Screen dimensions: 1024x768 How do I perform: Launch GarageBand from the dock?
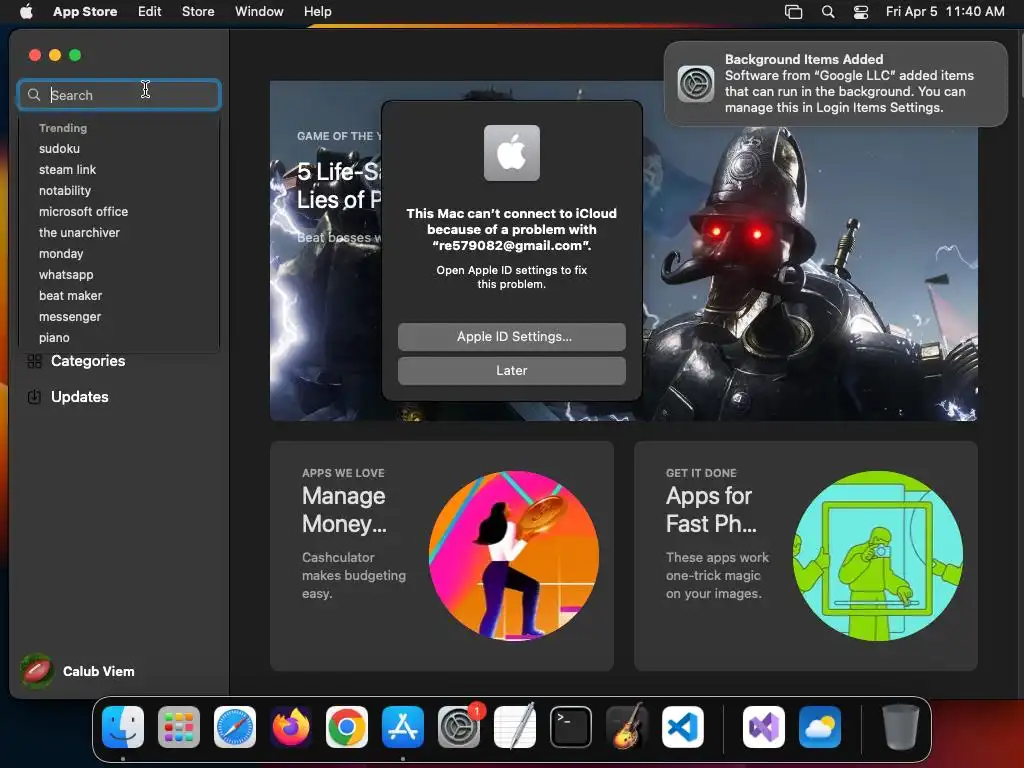click(x=627, y=727)
